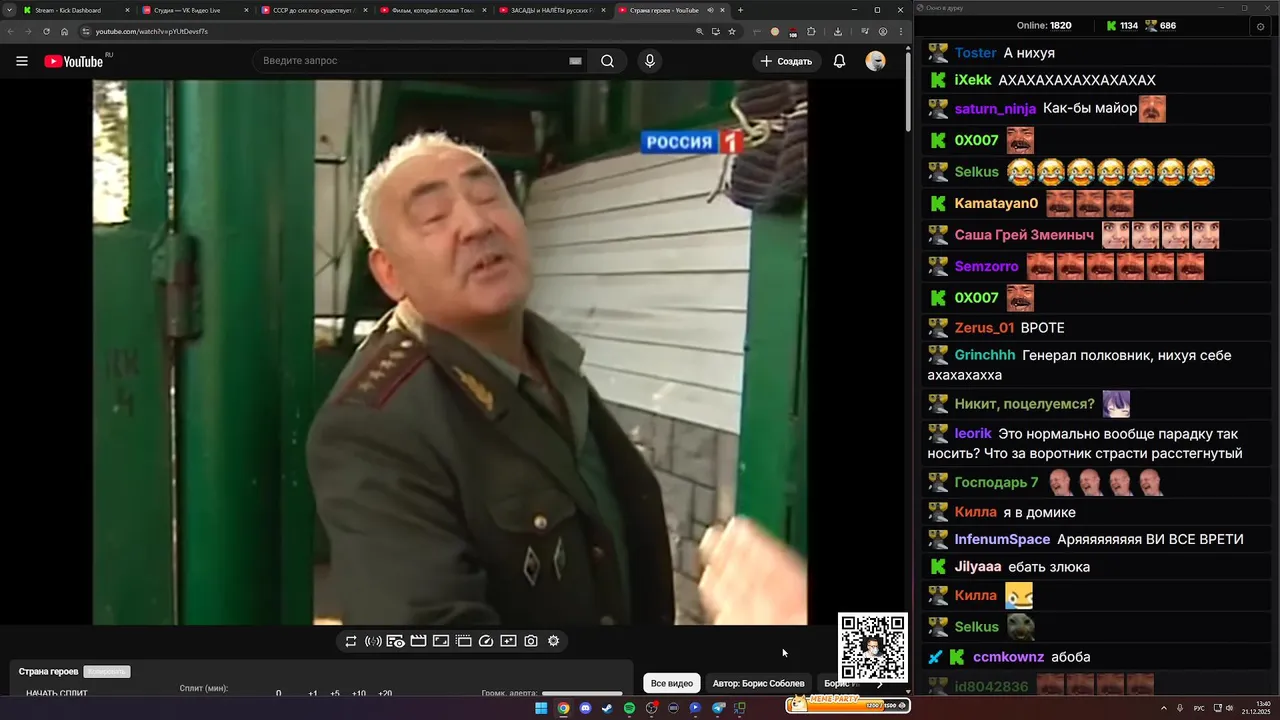Select the 'Все видео' chip

(672, 683)
